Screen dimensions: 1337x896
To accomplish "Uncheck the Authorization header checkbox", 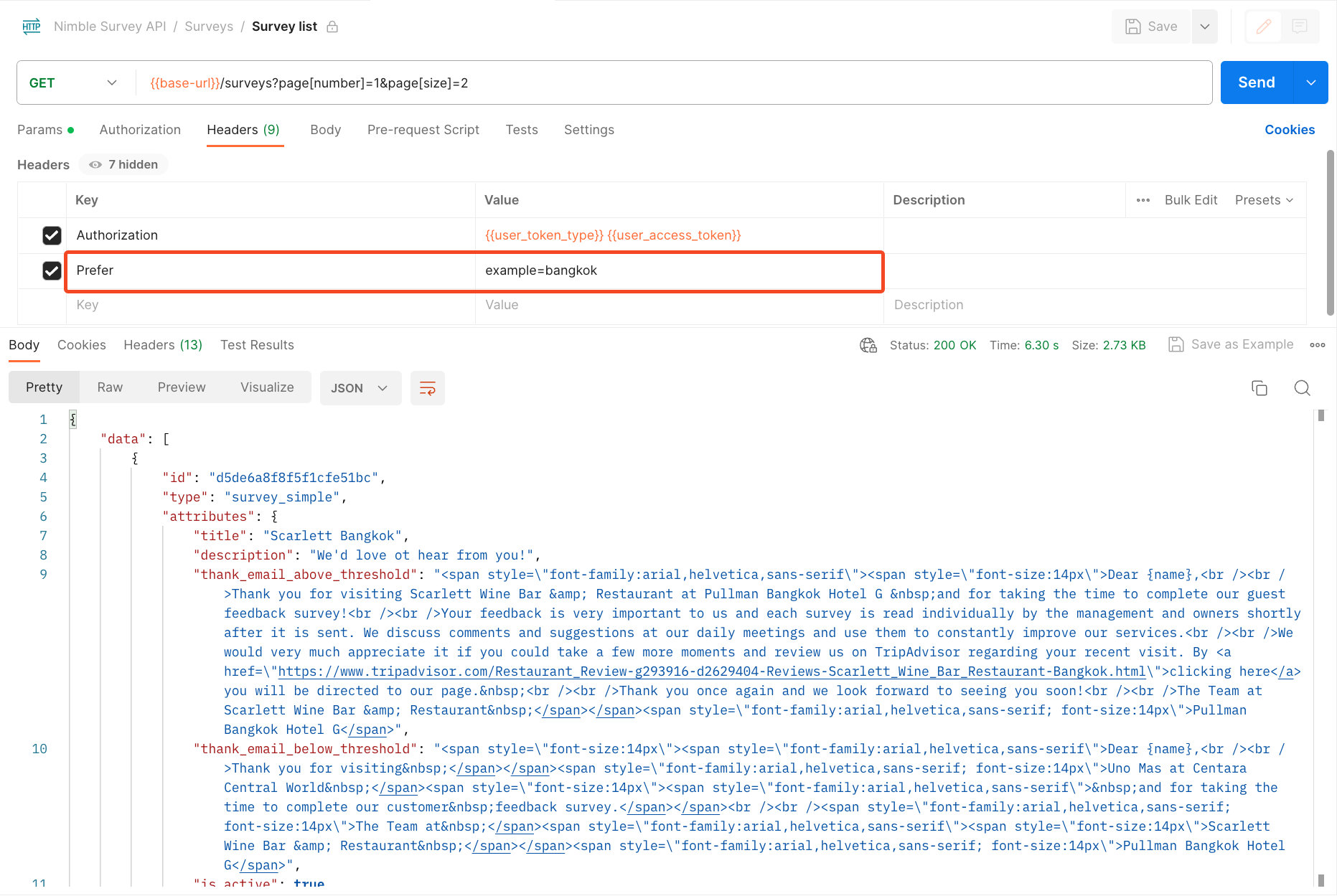I will pyautogui.click(x=52, y=235).
